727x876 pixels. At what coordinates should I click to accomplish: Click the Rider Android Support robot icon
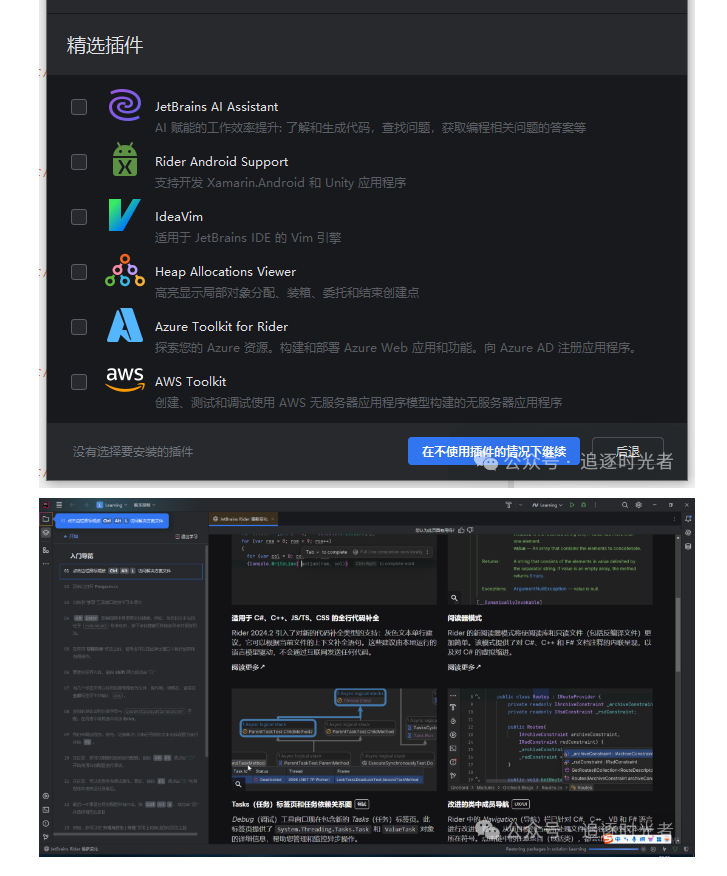coord(125,160)
